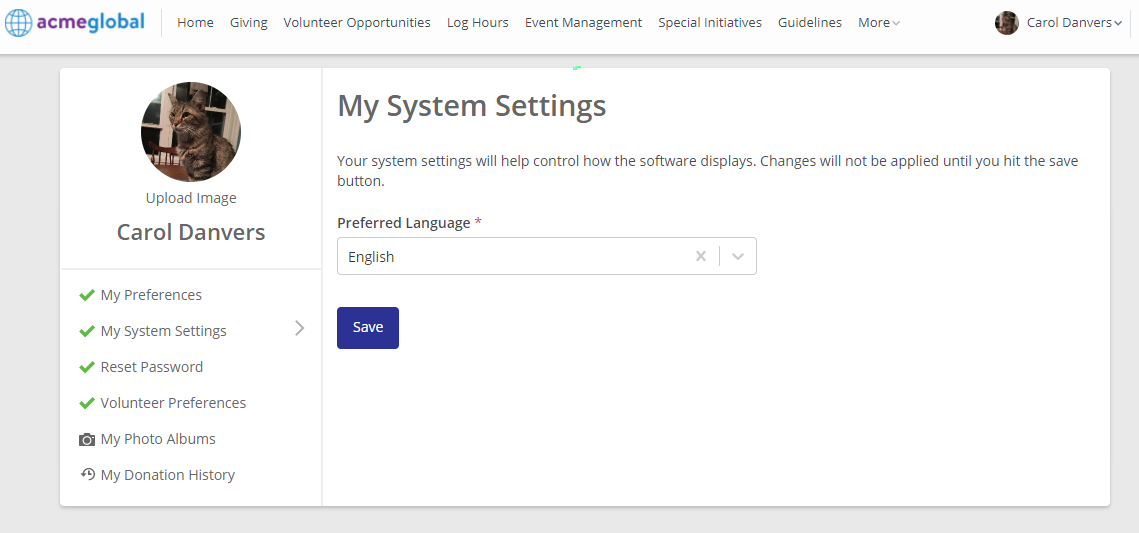This screenshot has width=1139, height=533.
Task: Click the chevron next to My System Settings
Action: coord(300,328)
